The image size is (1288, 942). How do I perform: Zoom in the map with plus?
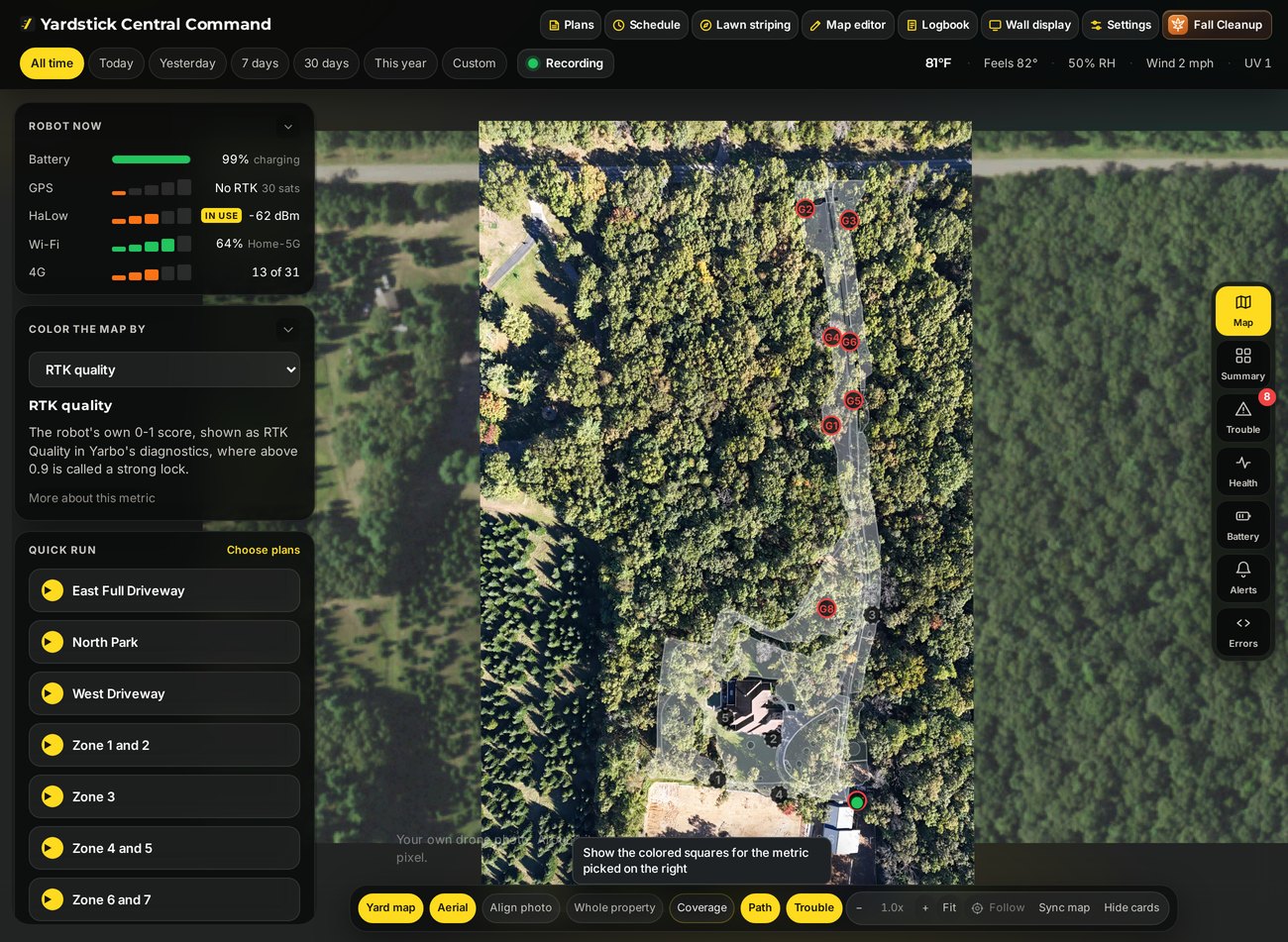tap(925, 908)
